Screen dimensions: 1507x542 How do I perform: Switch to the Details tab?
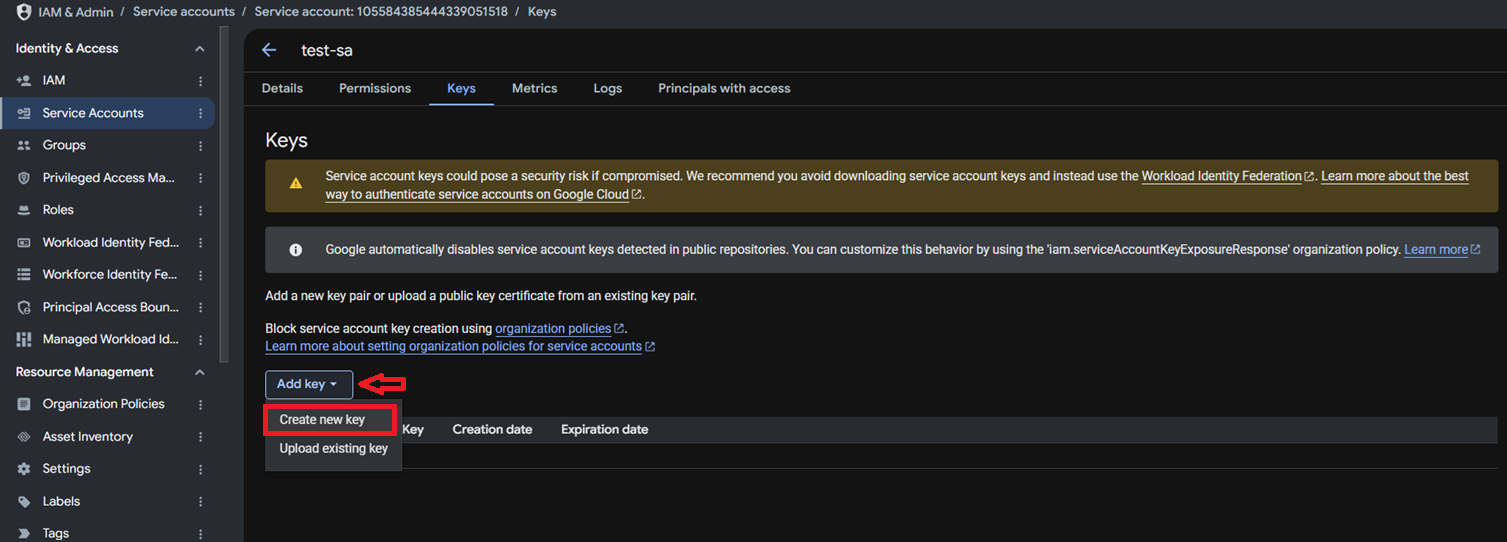[x=282, y=88]
